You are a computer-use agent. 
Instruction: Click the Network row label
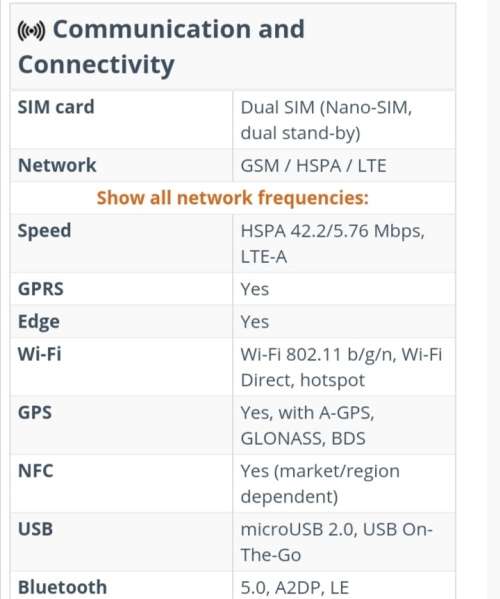coord(57,165)
